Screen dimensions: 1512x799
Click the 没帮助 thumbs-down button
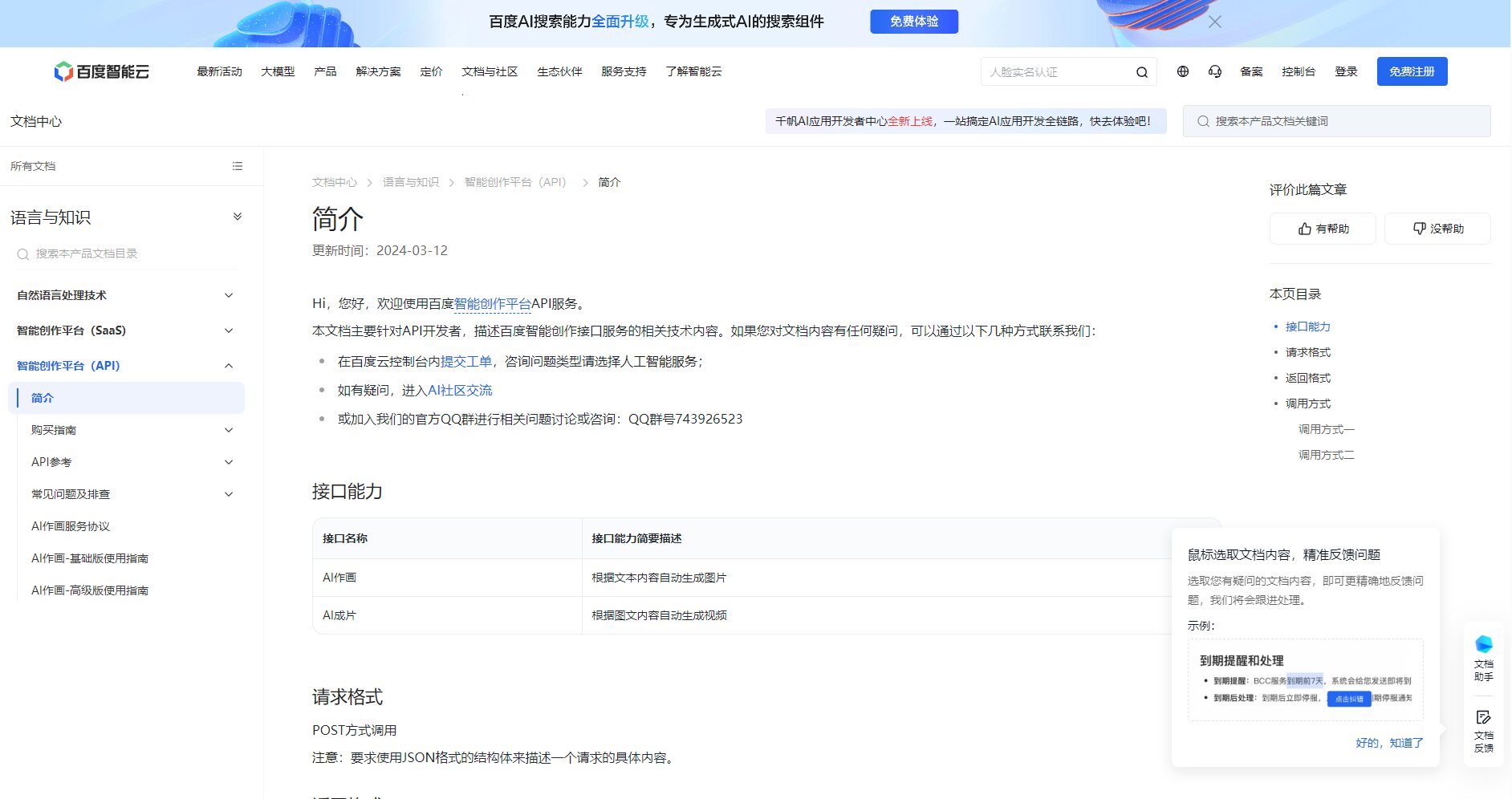pyautogui.click(x=1437, y=229)
